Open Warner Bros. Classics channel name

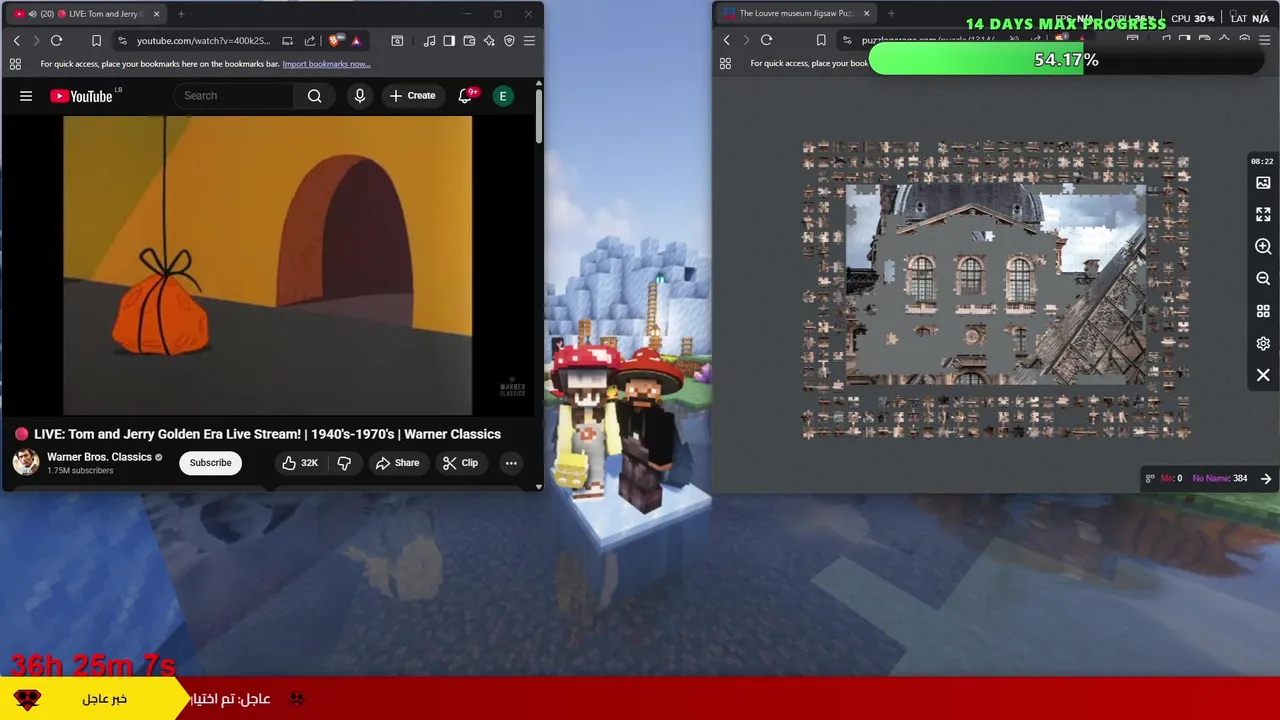click(99, 457)
